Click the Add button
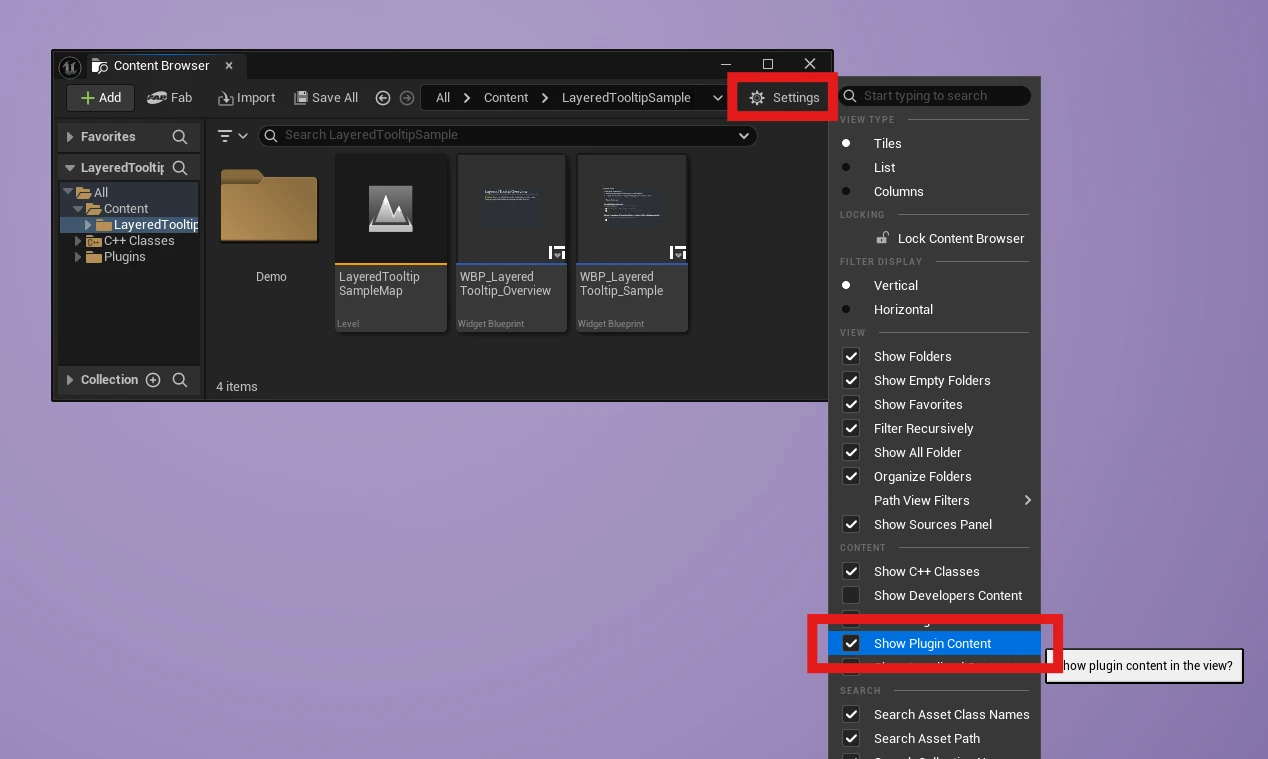The width and height of the screenshot is (1268, 759). click(x=101, y=98)
